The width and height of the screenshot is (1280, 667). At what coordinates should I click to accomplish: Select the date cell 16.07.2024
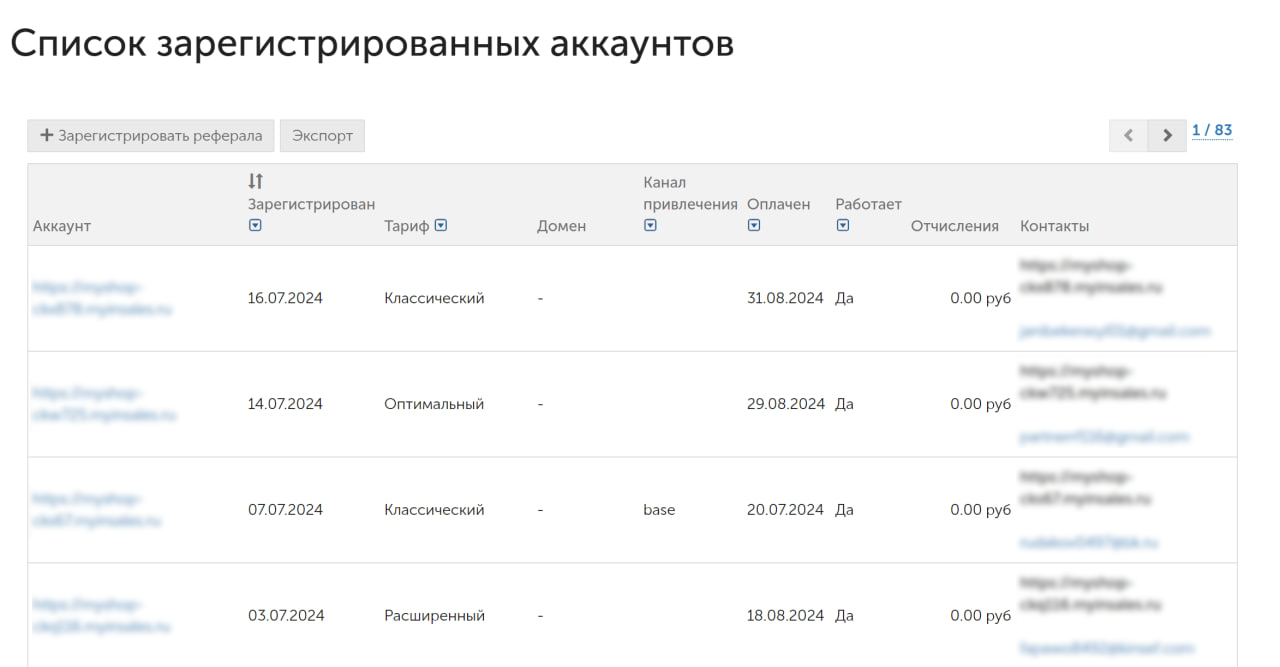(285, 298)
